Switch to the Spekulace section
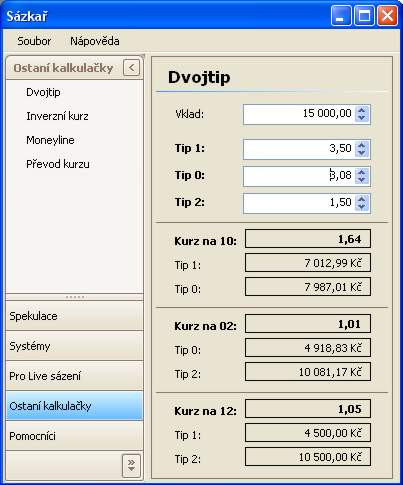 point(74,316)
